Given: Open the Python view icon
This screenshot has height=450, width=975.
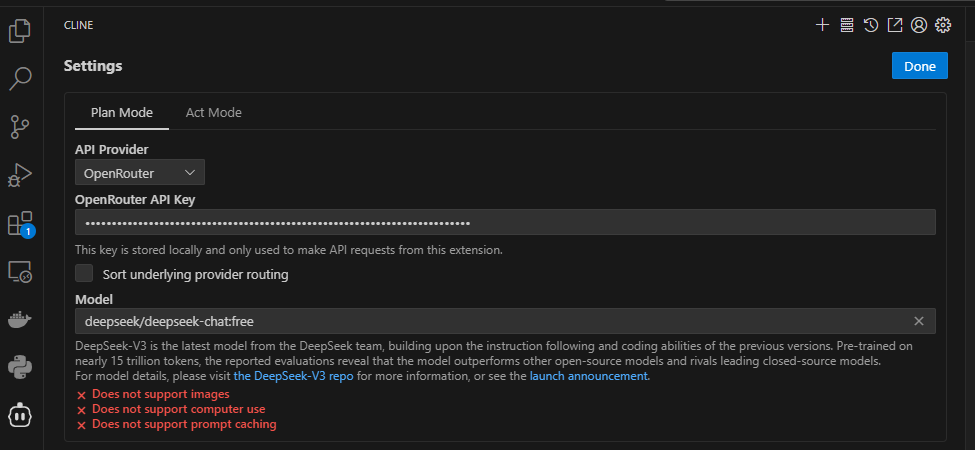Looking at the screenshot, I should [20, 367].
